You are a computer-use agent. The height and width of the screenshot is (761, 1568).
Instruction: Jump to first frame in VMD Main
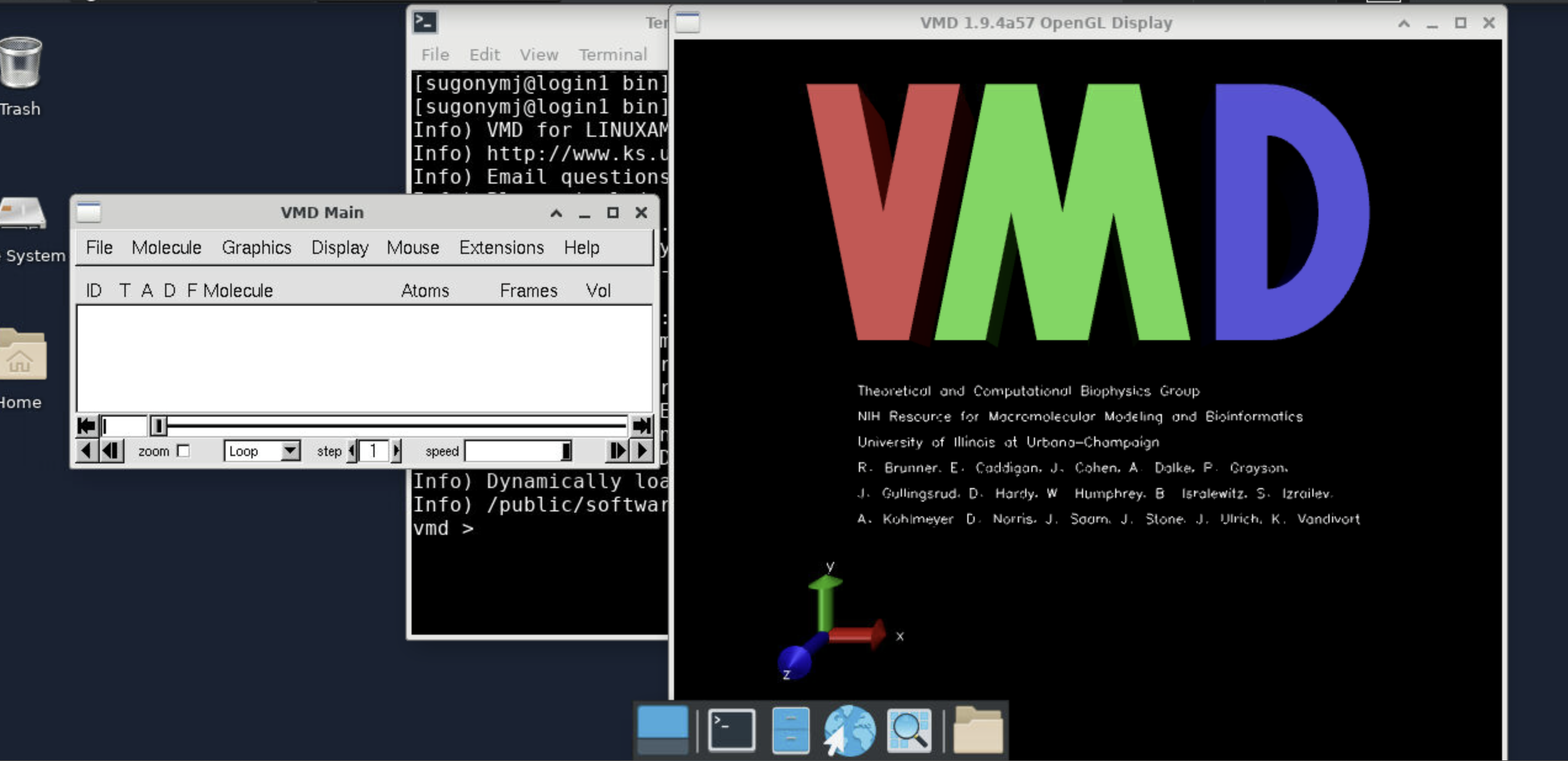[x=87, y=426]
